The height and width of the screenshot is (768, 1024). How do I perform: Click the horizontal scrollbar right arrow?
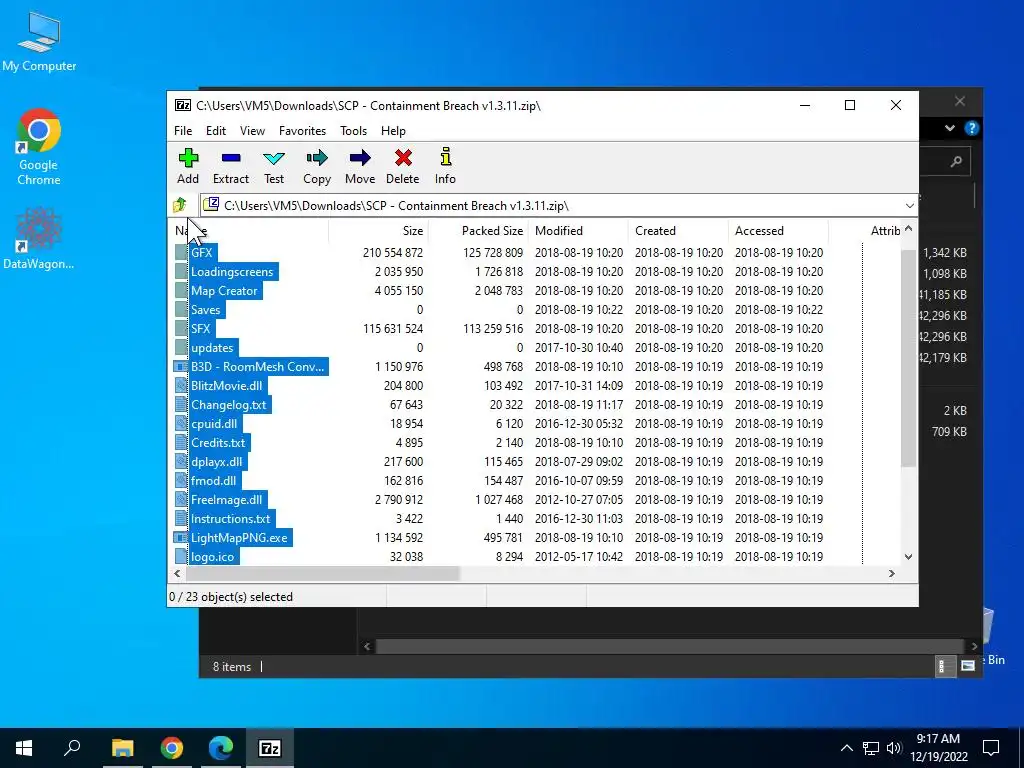point(891,573)
